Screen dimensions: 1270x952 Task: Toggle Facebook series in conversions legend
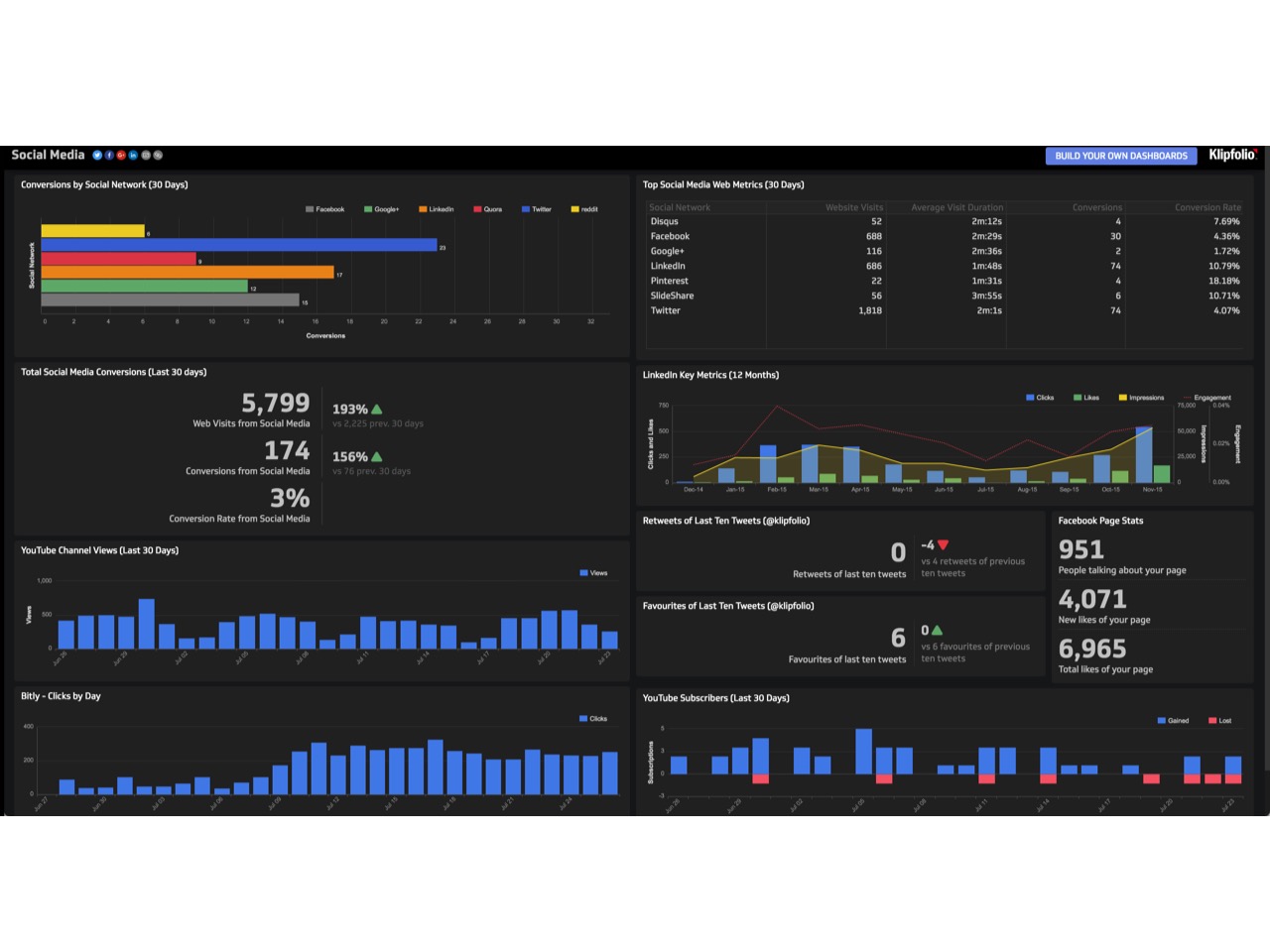coord(325,209)
